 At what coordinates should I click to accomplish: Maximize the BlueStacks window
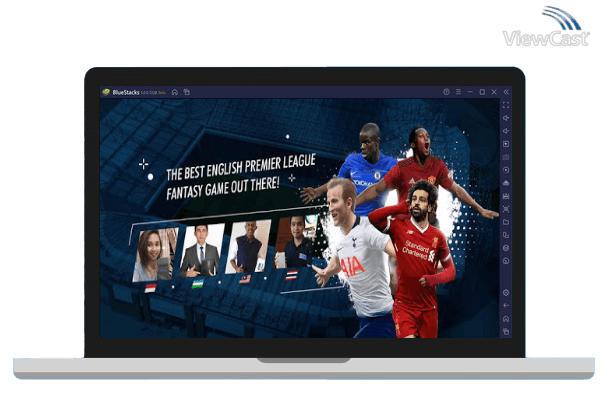coord(482,92)
